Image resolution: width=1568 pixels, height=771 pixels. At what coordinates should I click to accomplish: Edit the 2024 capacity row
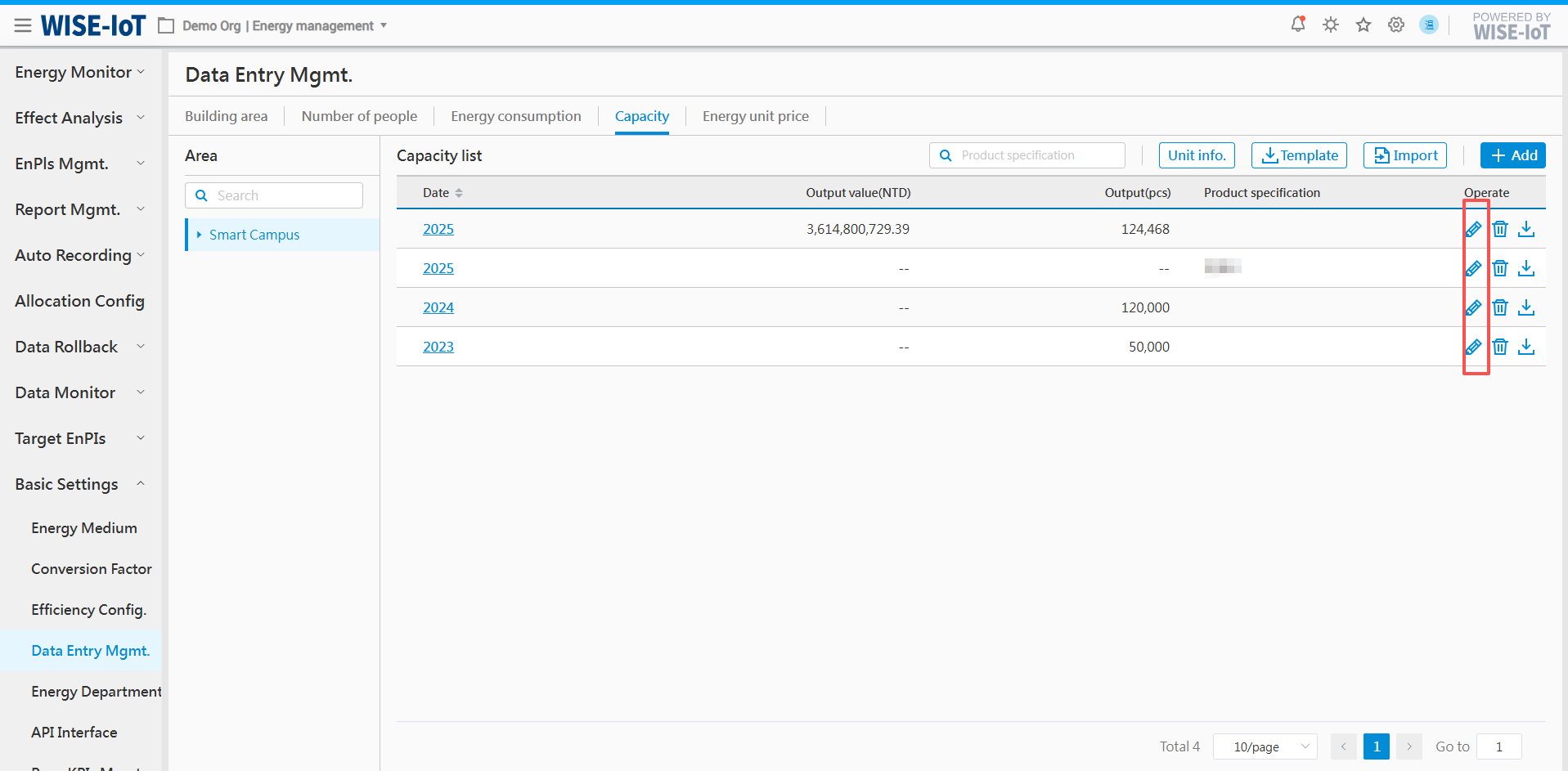click(1473, 307)
